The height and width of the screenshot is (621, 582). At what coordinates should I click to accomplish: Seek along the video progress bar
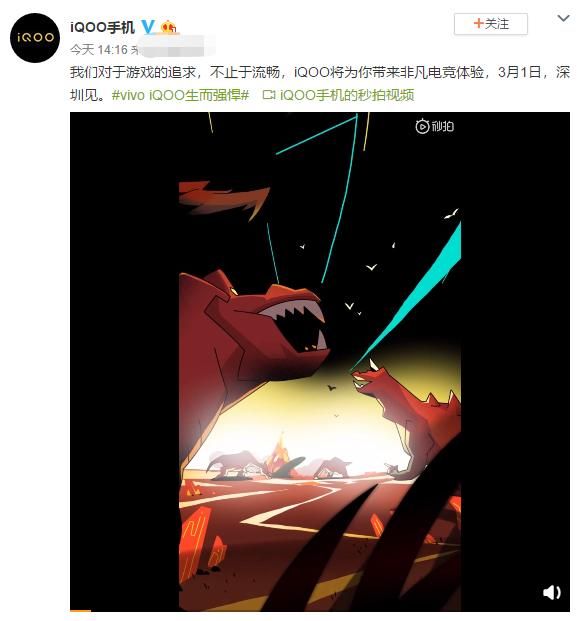[x=320, y=610]
